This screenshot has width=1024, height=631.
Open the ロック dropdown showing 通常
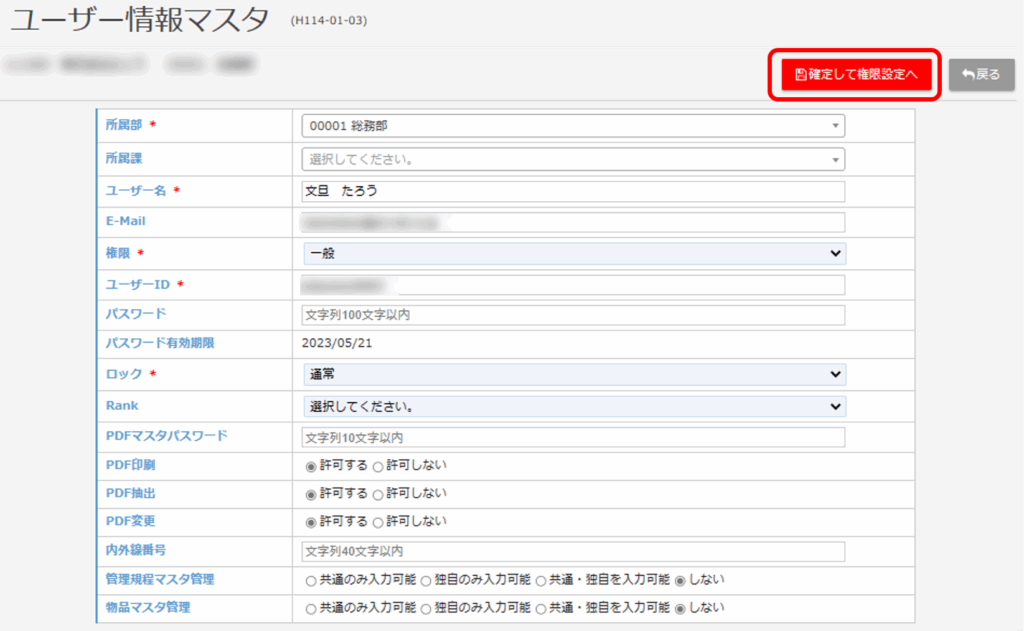click(574, 374)
